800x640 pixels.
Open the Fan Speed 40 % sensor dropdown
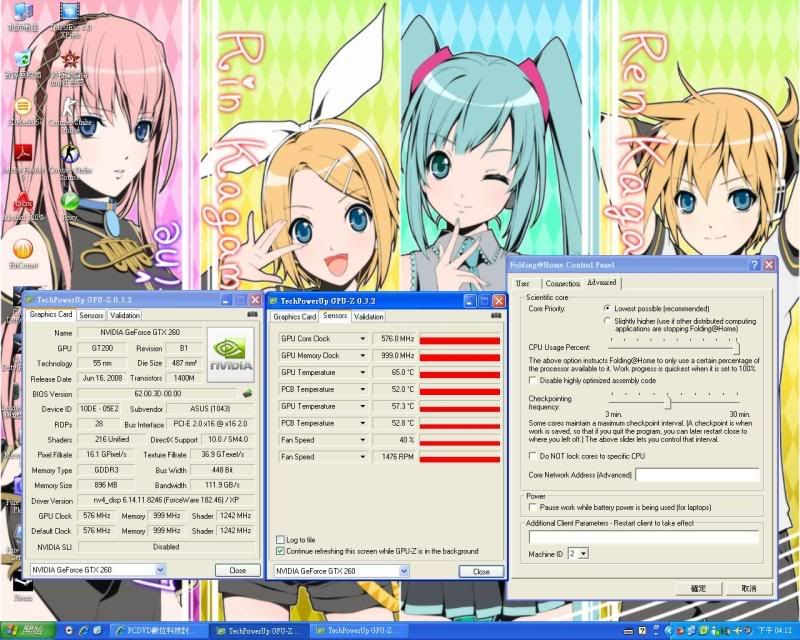362,440
